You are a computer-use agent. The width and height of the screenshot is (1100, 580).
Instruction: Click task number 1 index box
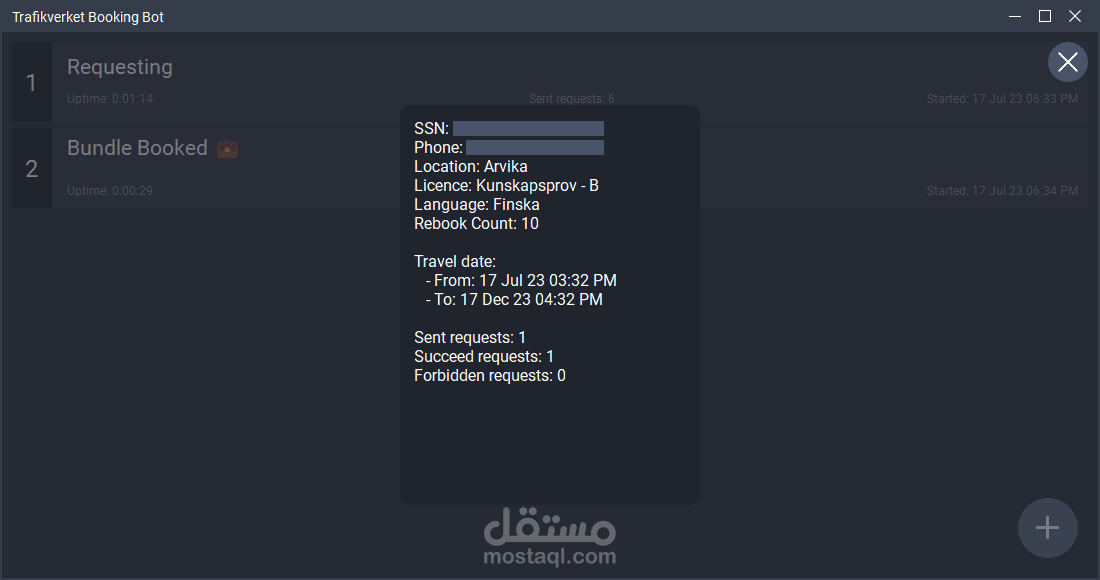pos(32,82)
